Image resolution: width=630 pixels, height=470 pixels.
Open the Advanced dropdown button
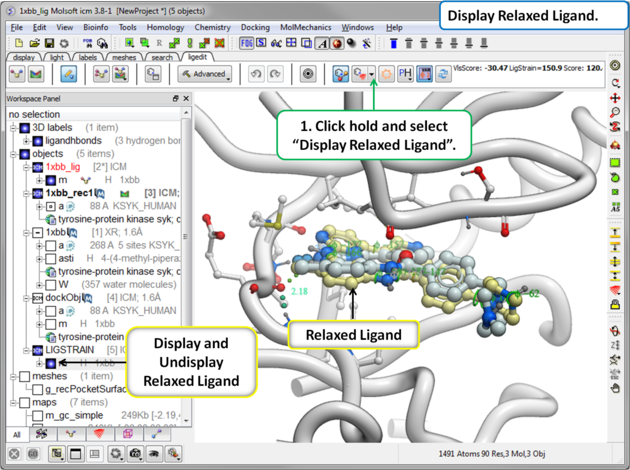coord(204,74)
